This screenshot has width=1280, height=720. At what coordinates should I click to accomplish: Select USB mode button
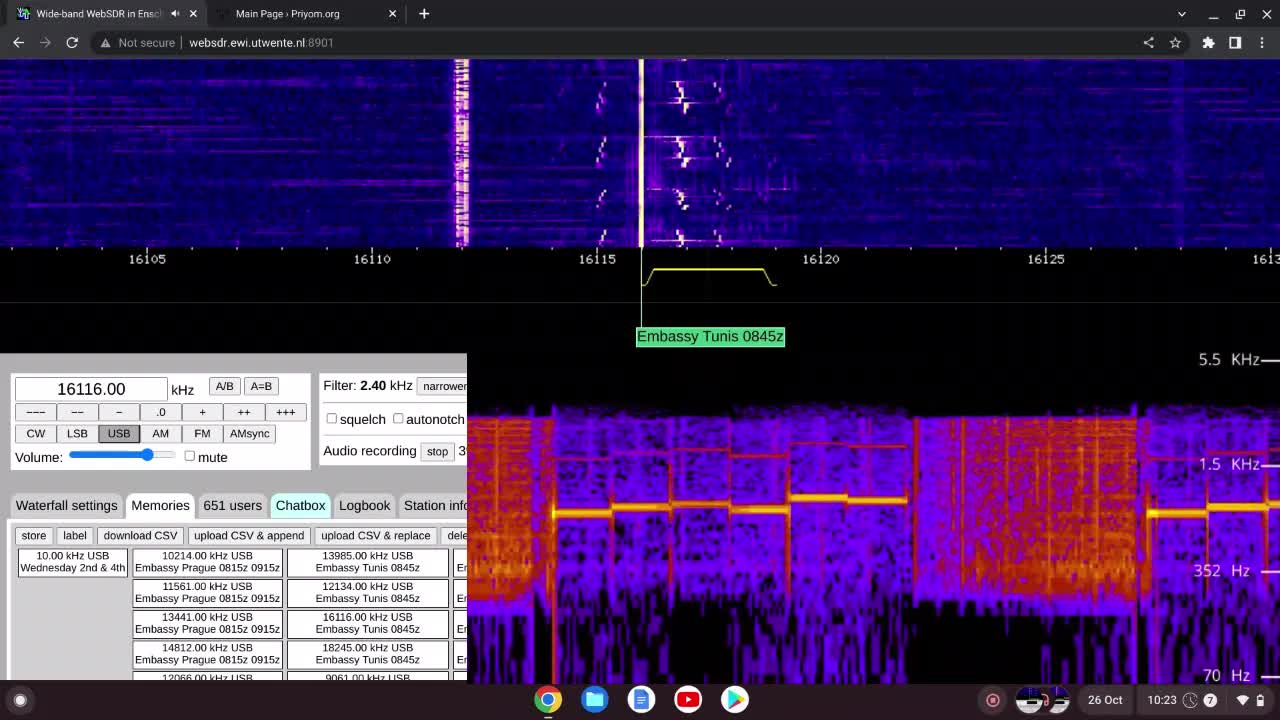click(119, 433)
